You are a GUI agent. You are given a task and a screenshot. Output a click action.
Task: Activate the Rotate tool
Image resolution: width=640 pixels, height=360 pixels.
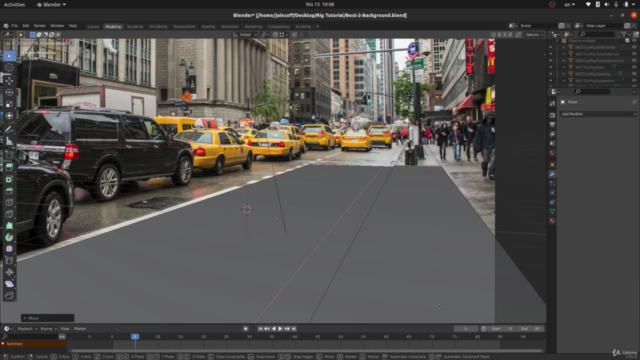(9, 93)
